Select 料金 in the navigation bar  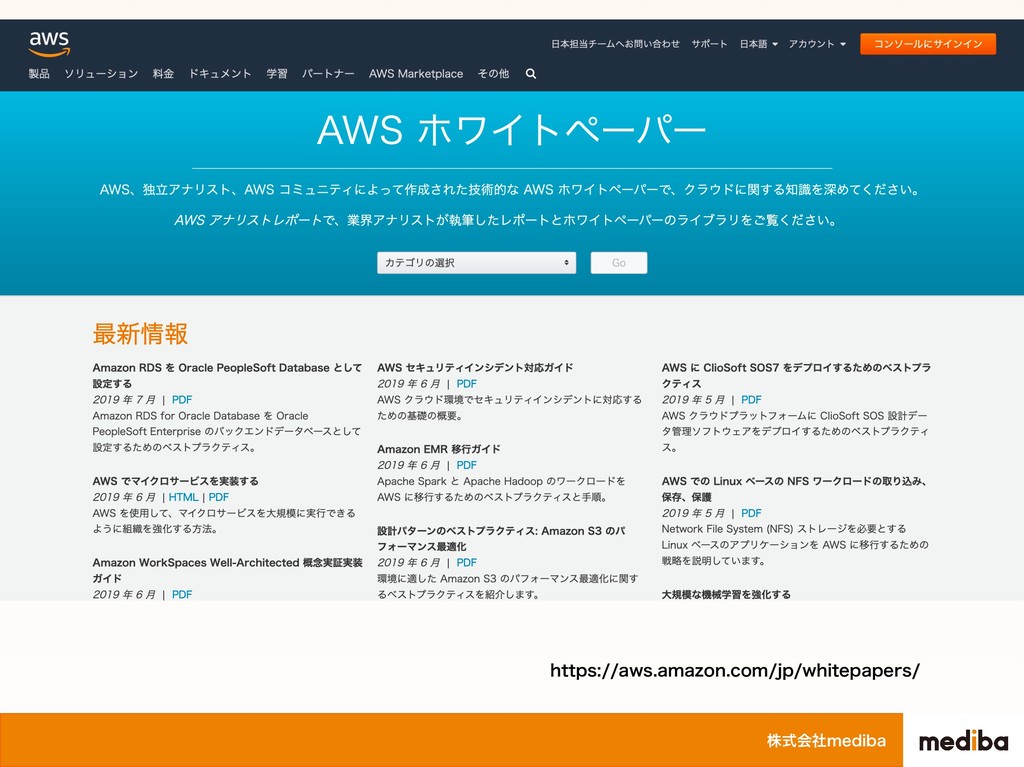click(x=163, y=74)
